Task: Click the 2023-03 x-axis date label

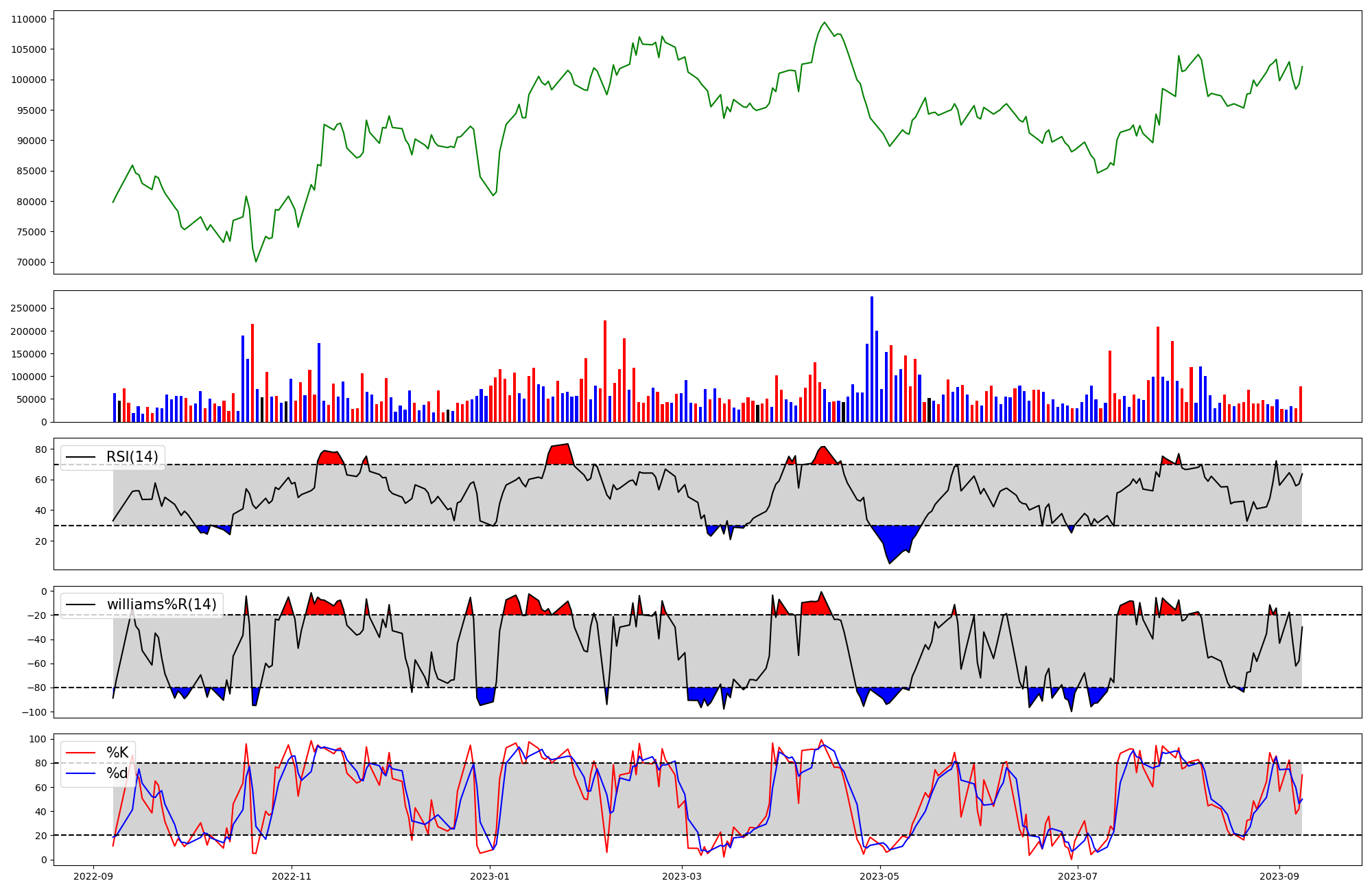Action: [x=683, y=876]
